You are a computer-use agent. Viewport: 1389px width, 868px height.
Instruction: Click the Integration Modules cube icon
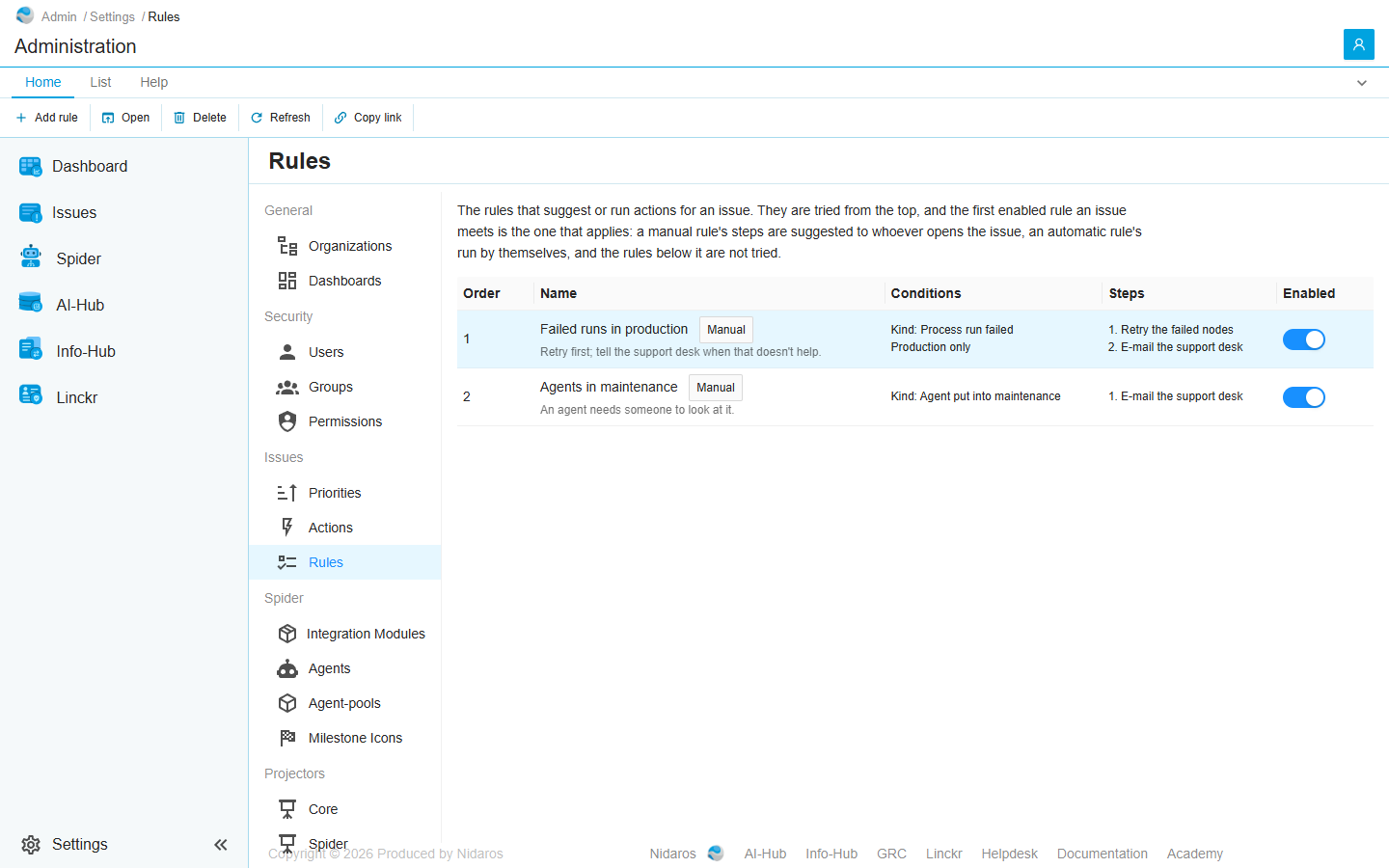click(x=287, y=634)
